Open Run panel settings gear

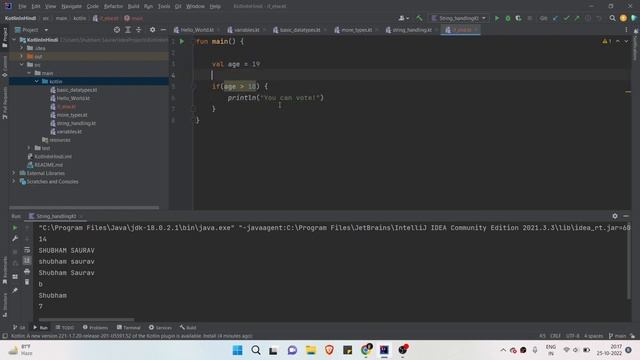615,216
